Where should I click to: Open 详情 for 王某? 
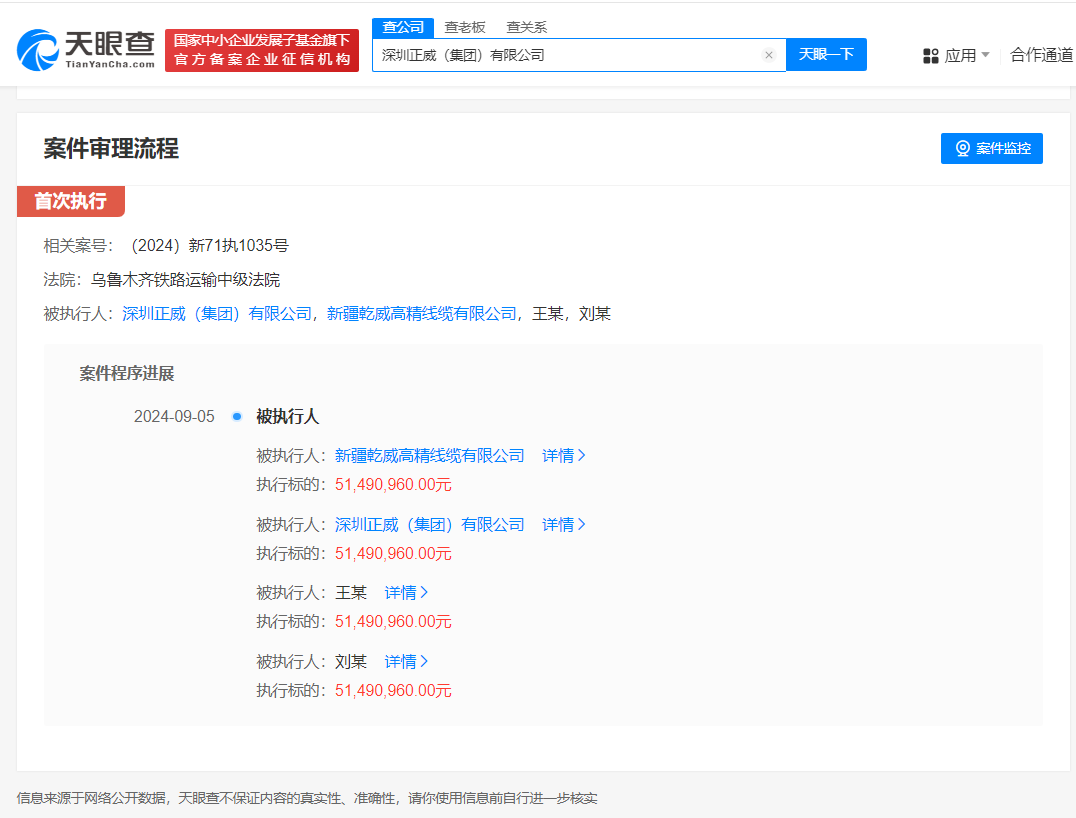pyautogui.click(x=406, y=593)
